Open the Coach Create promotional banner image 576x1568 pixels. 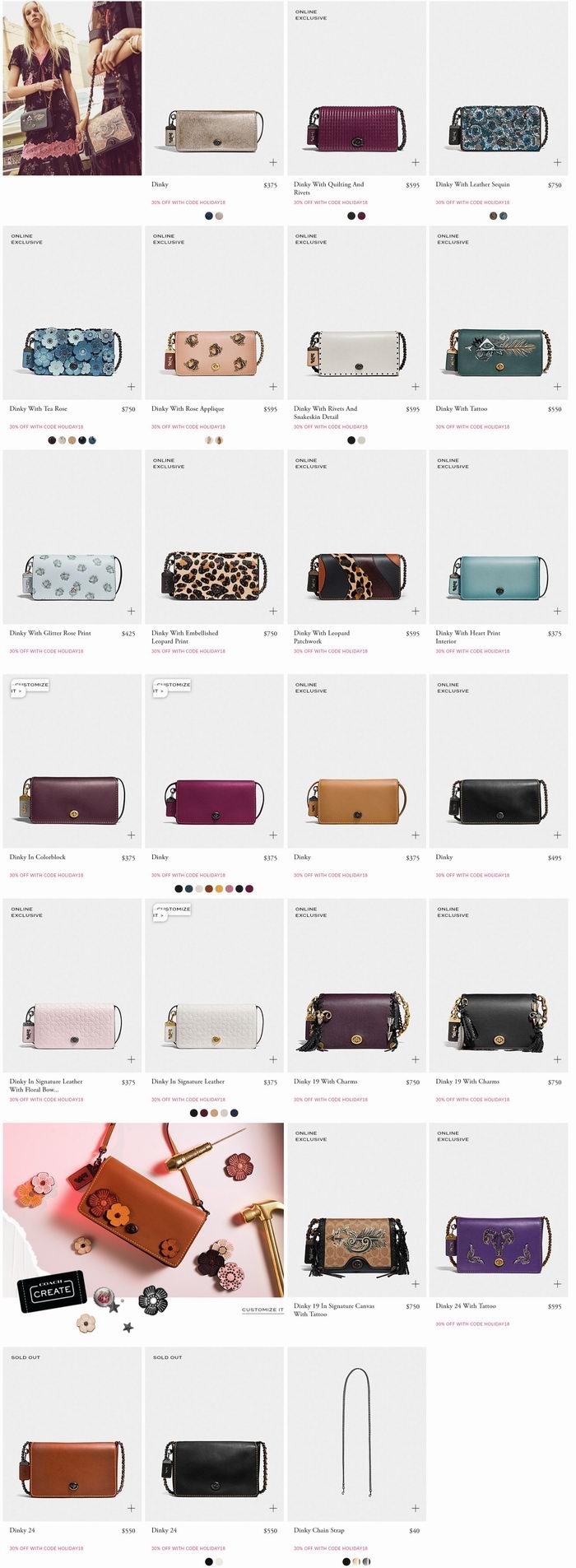click(143, 1210)
